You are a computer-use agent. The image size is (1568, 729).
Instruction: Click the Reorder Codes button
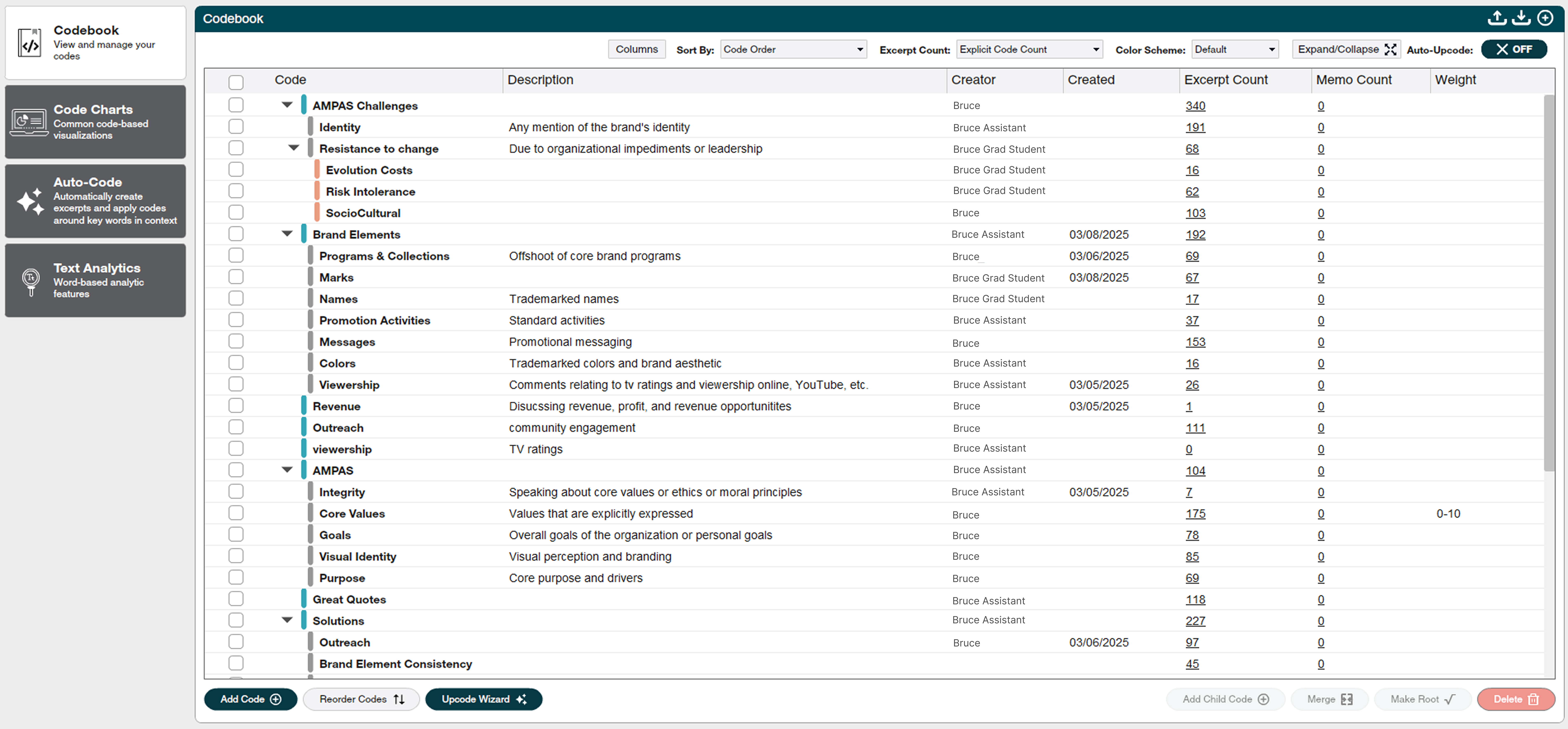tap(361, 699)
